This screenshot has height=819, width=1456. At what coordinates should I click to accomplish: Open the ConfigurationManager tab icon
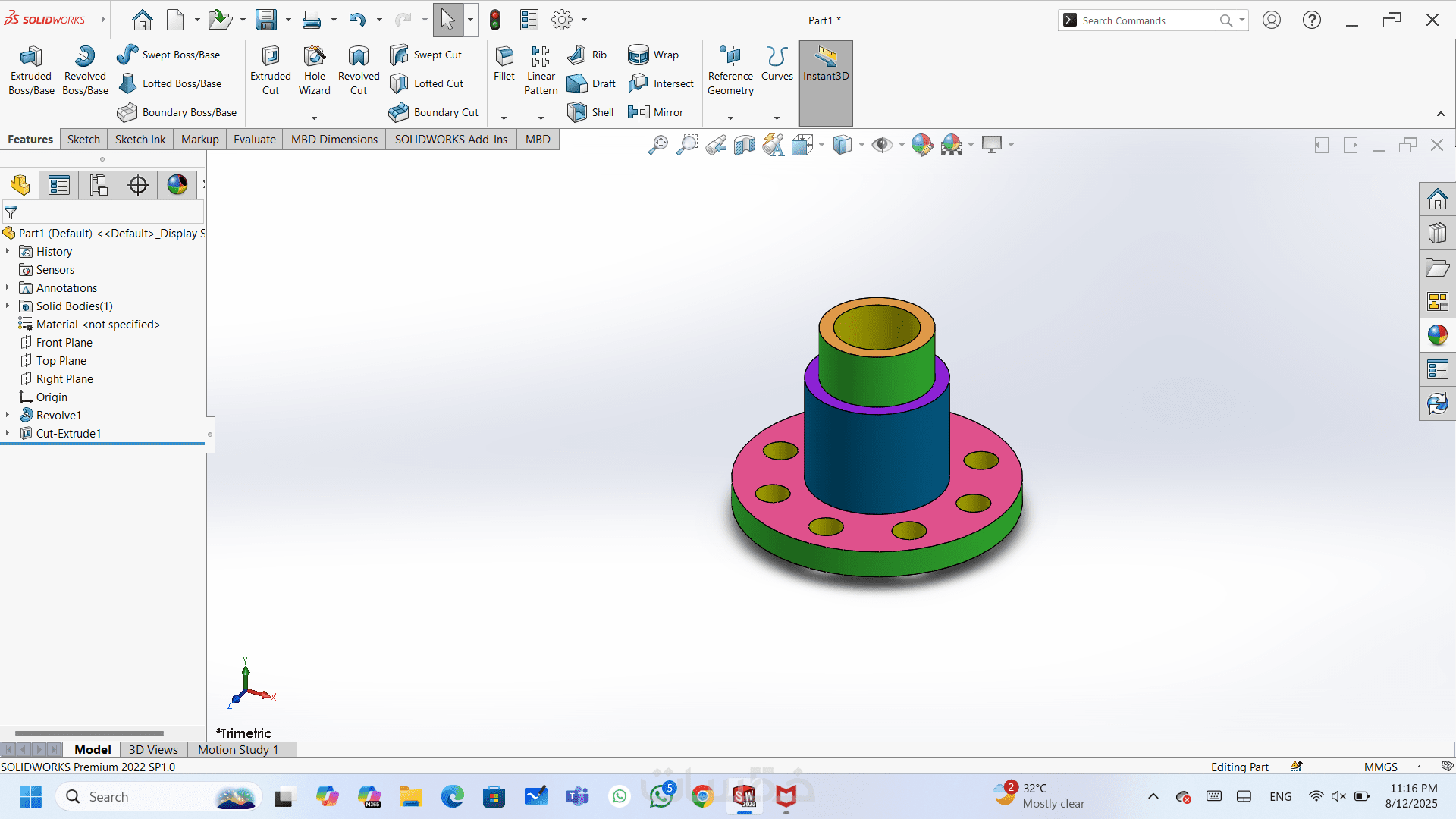coord(98,185)
